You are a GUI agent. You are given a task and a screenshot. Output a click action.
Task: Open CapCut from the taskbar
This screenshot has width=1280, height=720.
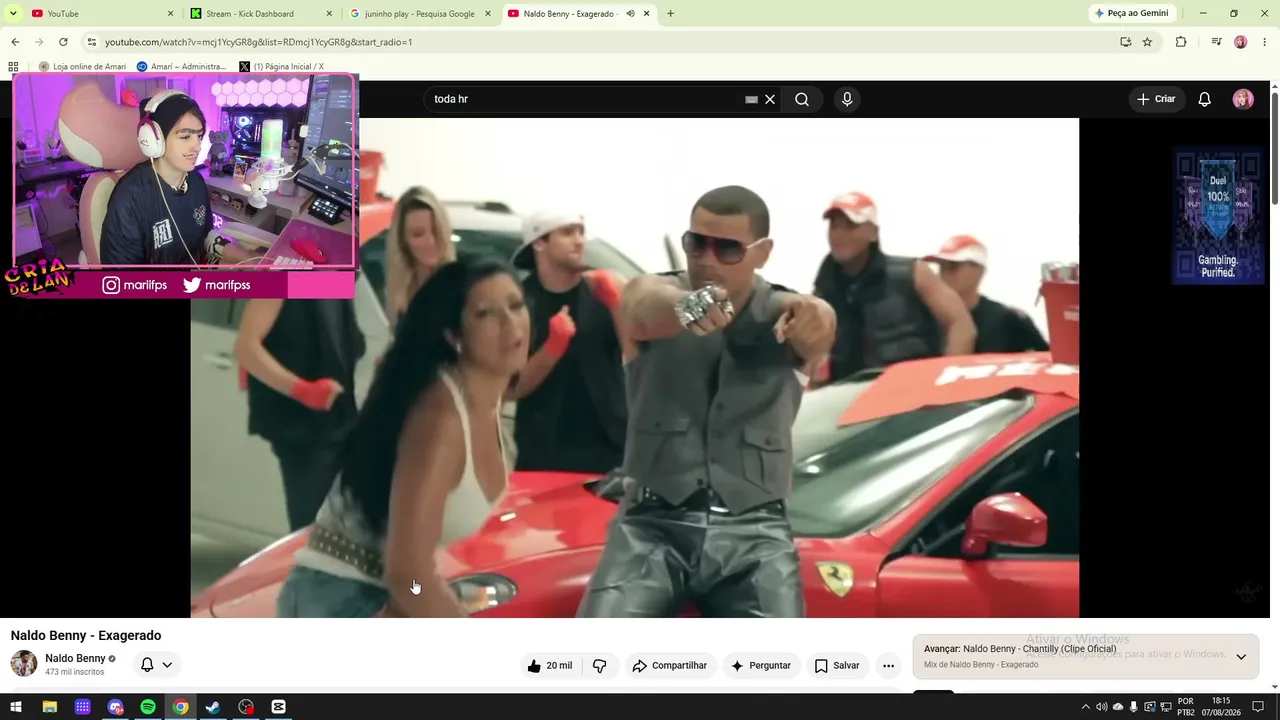coord(279,707)
